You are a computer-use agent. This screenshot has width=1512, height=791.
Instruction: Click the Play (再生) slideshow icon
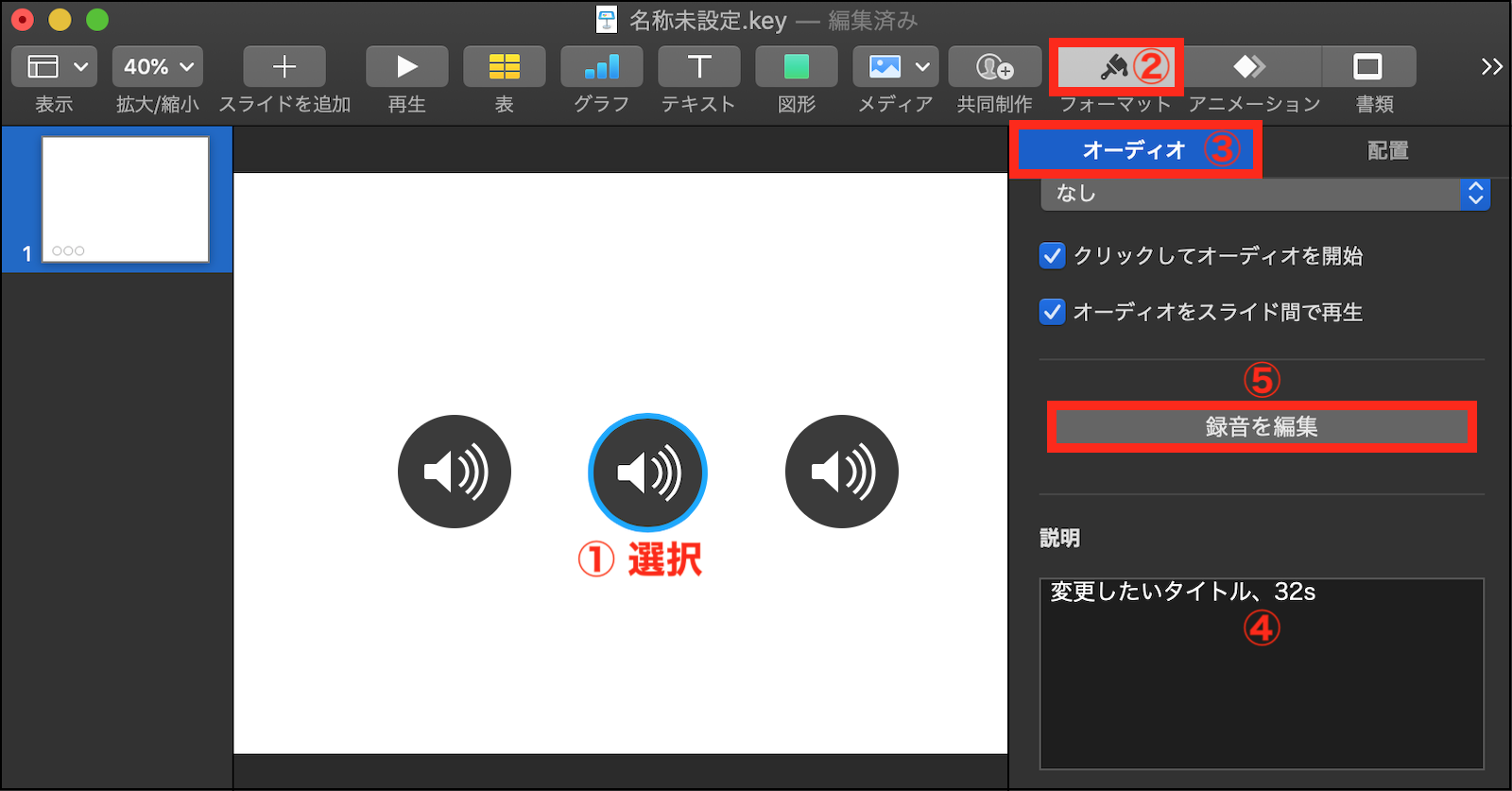click(x=406, y=67)
